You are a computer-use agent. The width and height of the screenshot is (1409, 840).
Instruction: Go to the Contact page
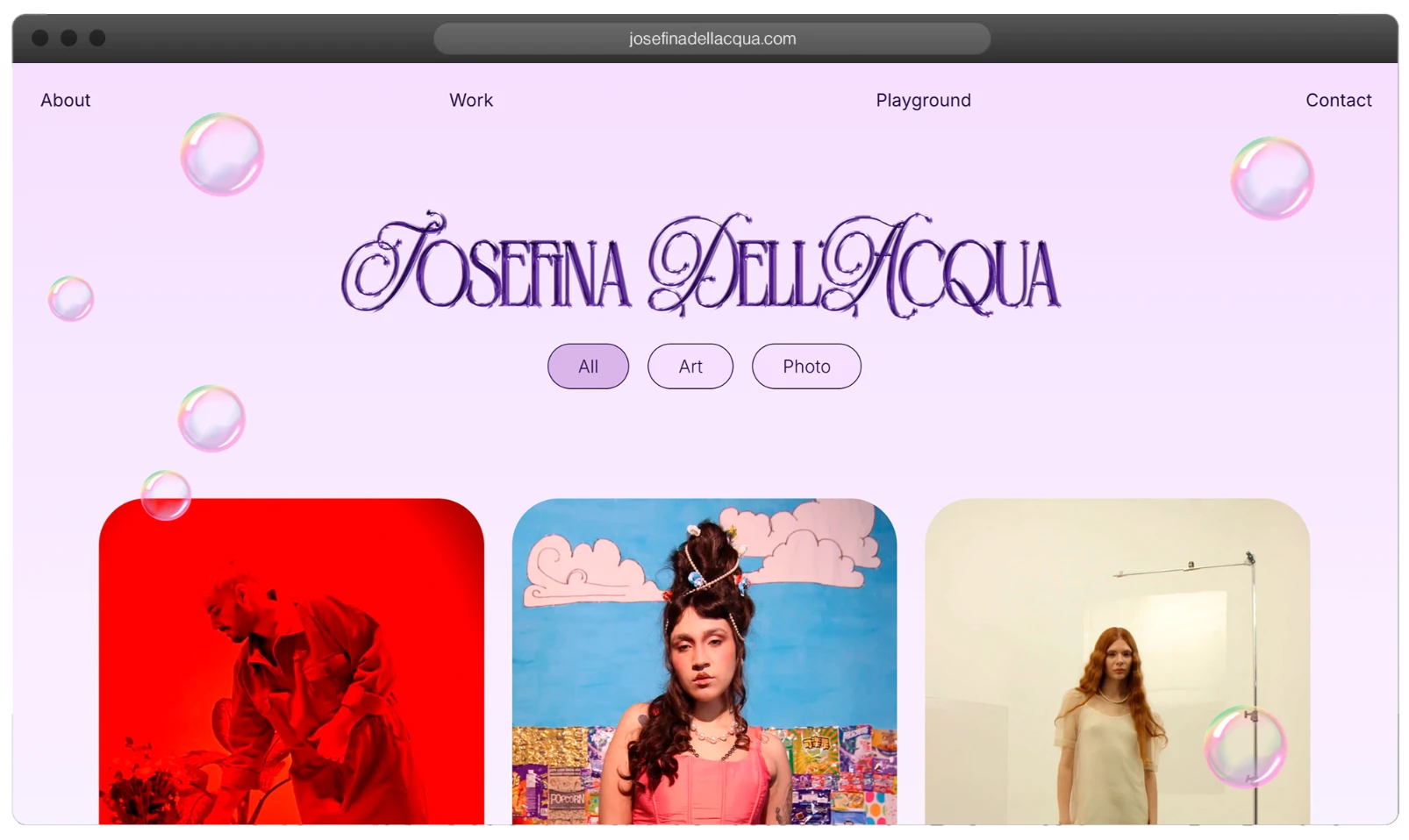1338,100
